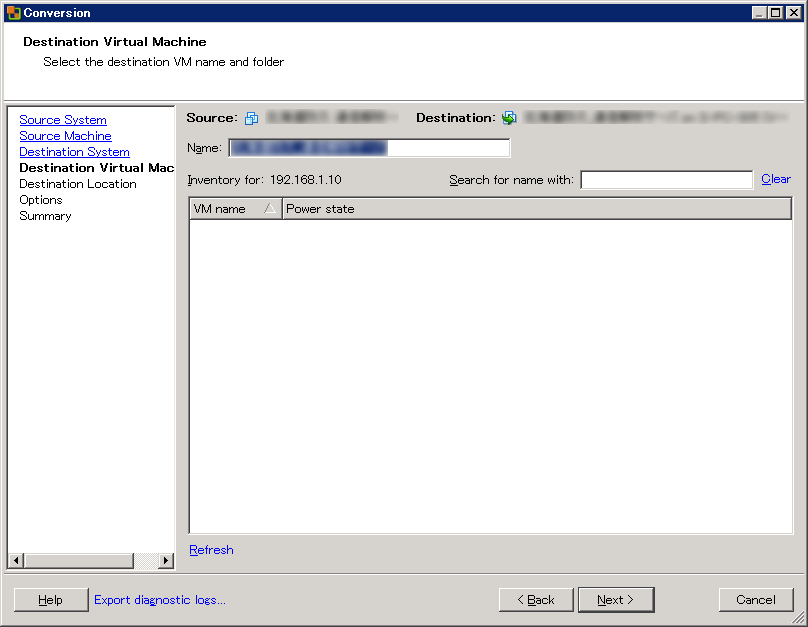The width and height of the screenshot is (808, 627).
Task: Click the sort arrow in VM name column
Action: pos(269,209)
